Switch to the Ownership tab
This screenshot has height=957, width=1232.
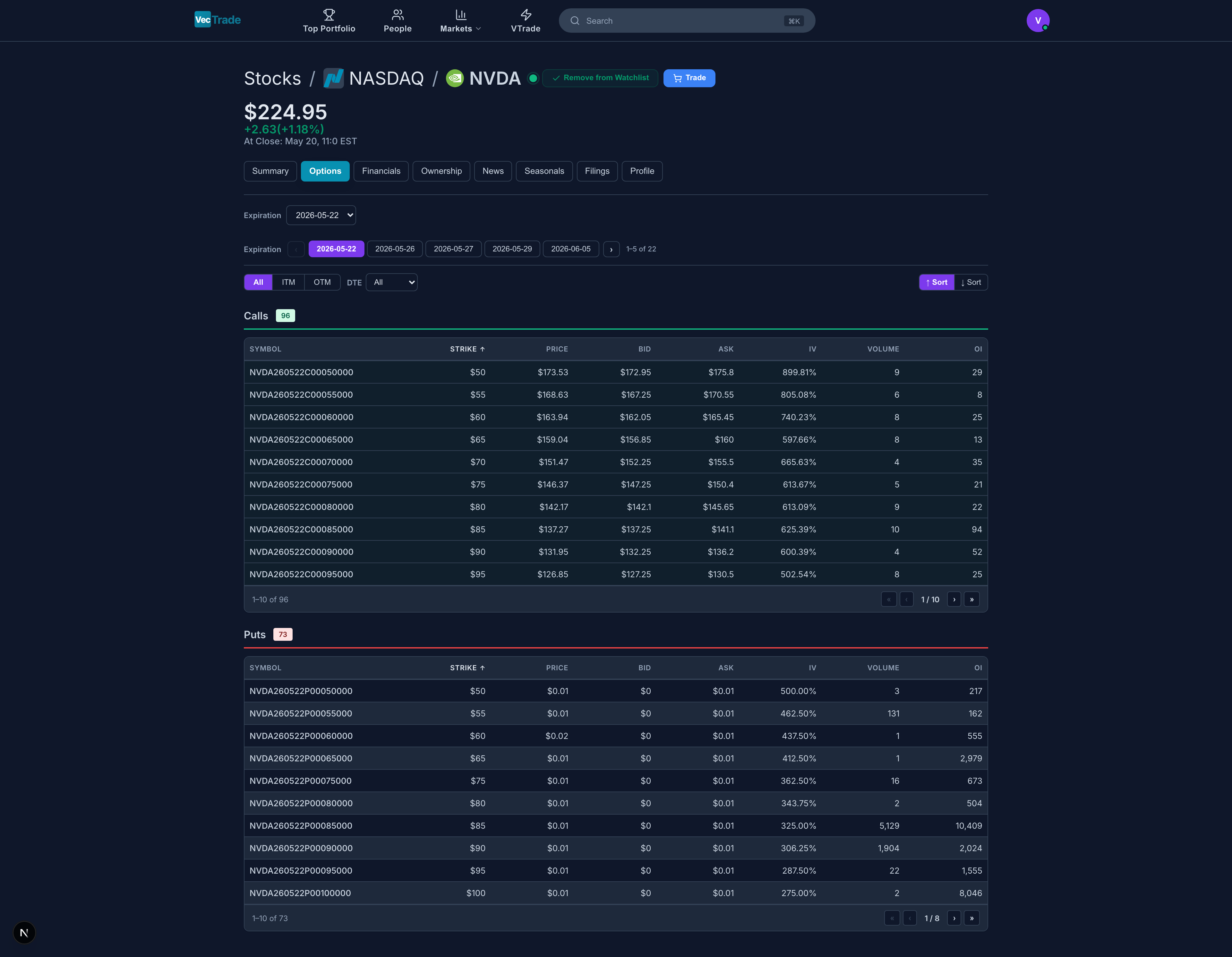441,171
